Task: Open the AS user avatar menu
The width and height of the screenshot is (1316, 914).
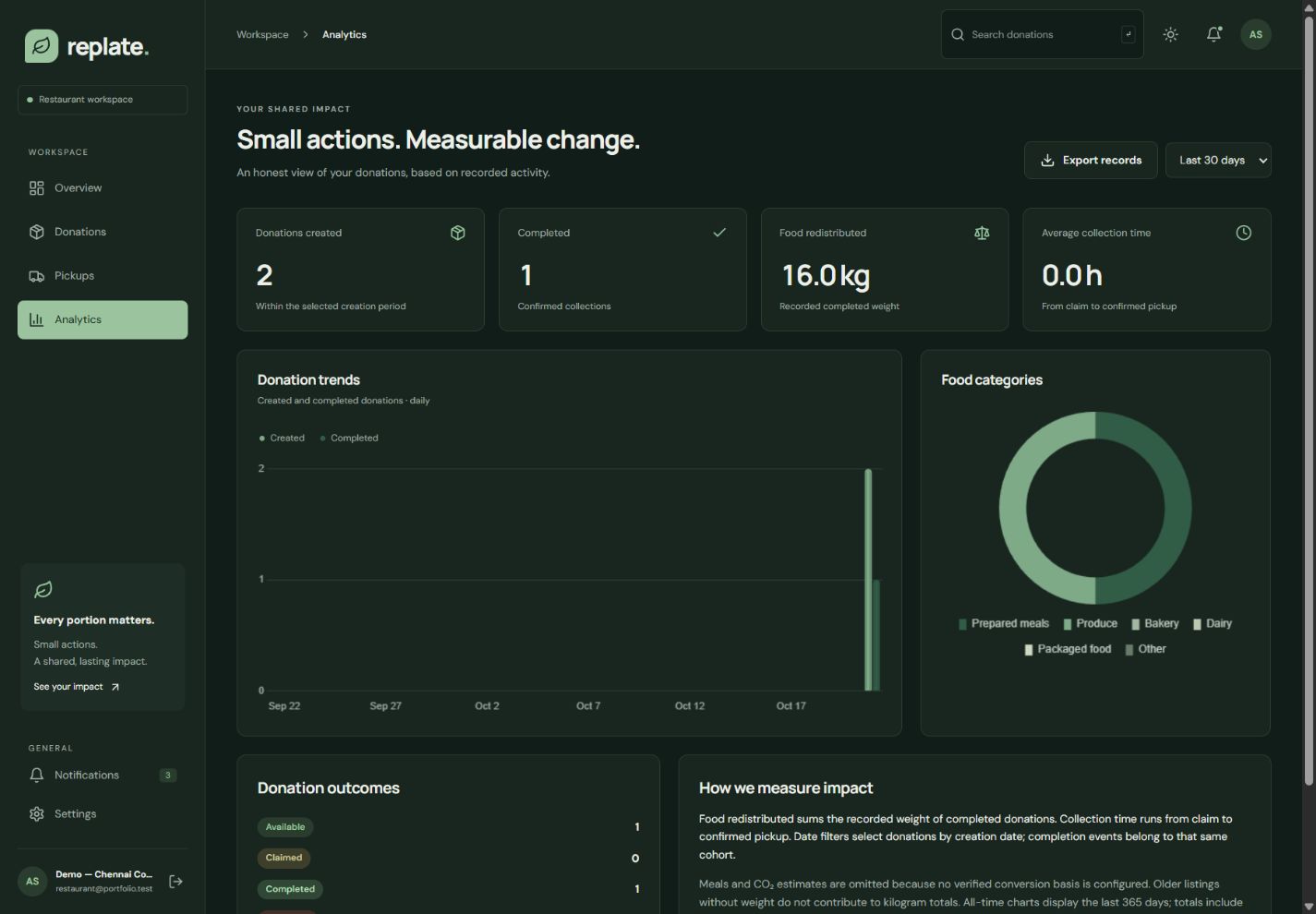Action: pos(1255,34)
